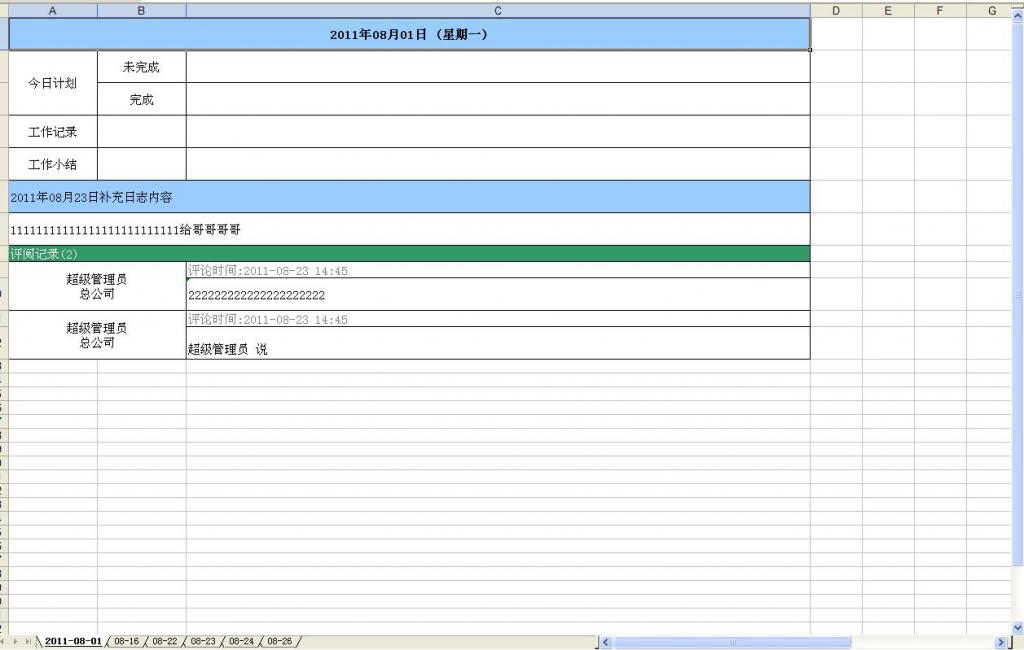Switch to the 08-22 sheet tab
Screen dimensions: 1024x650
click(x=163, y=641)
